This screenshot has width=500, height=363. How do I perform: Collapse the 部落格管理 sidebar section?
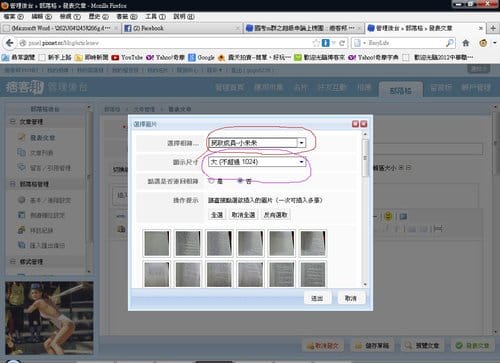[x=13, y=184]
